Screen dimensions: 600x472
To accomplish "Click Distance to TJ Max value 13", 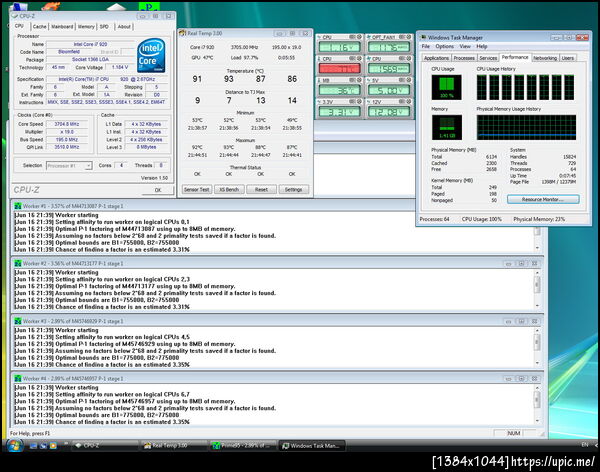I will click(x=261, y=100).
